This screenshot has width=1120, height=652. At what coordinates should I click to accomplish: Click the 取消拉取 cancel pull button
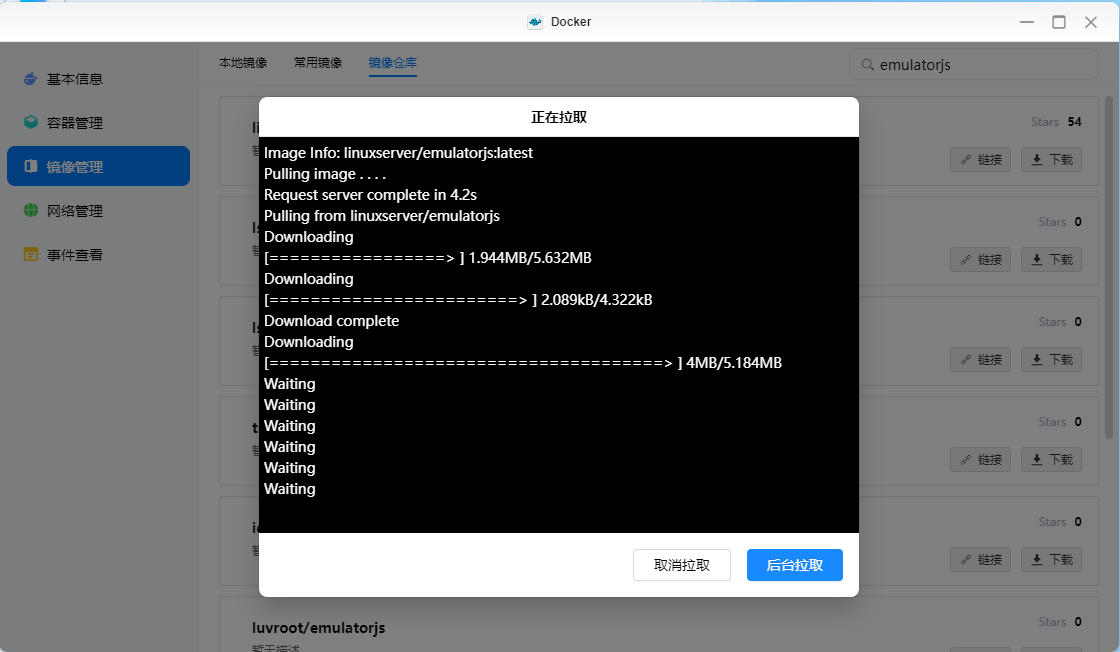tap(681, 565)
